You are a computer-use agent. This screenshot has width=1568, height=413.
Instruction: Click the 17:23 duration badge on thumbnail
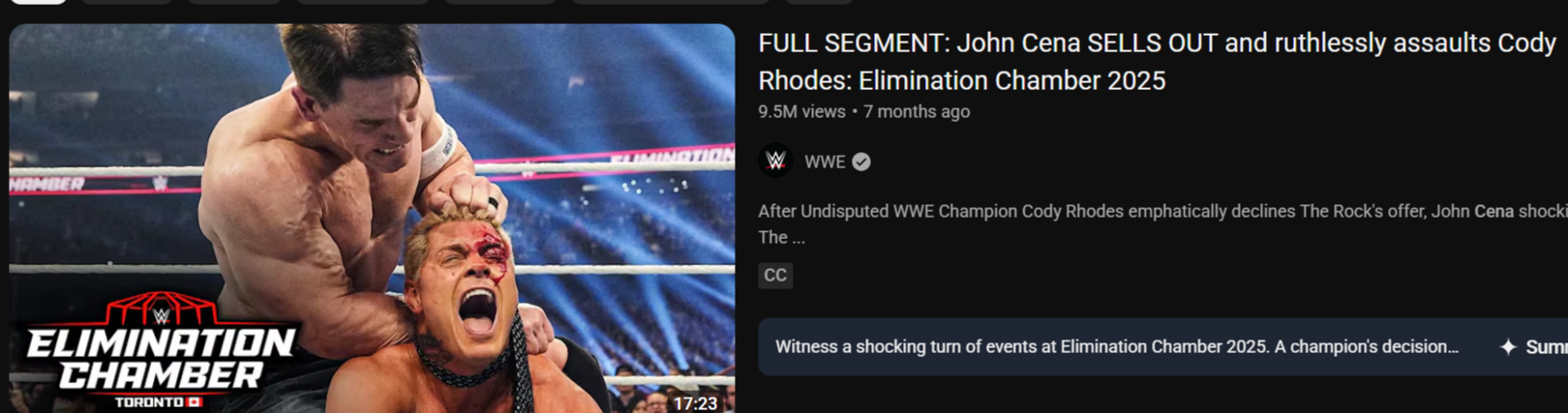[695, 402]
